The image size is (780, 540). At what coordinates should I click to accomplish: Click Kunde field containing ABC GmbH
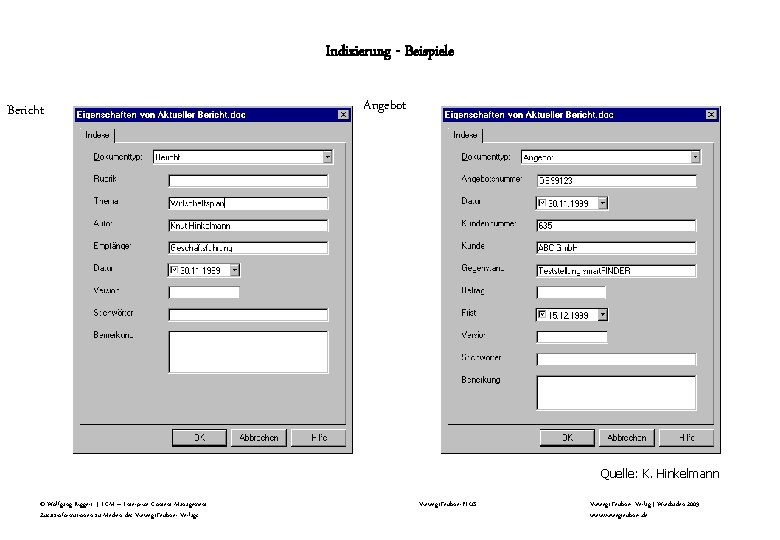pyautogui.click(x=616, y=248)
